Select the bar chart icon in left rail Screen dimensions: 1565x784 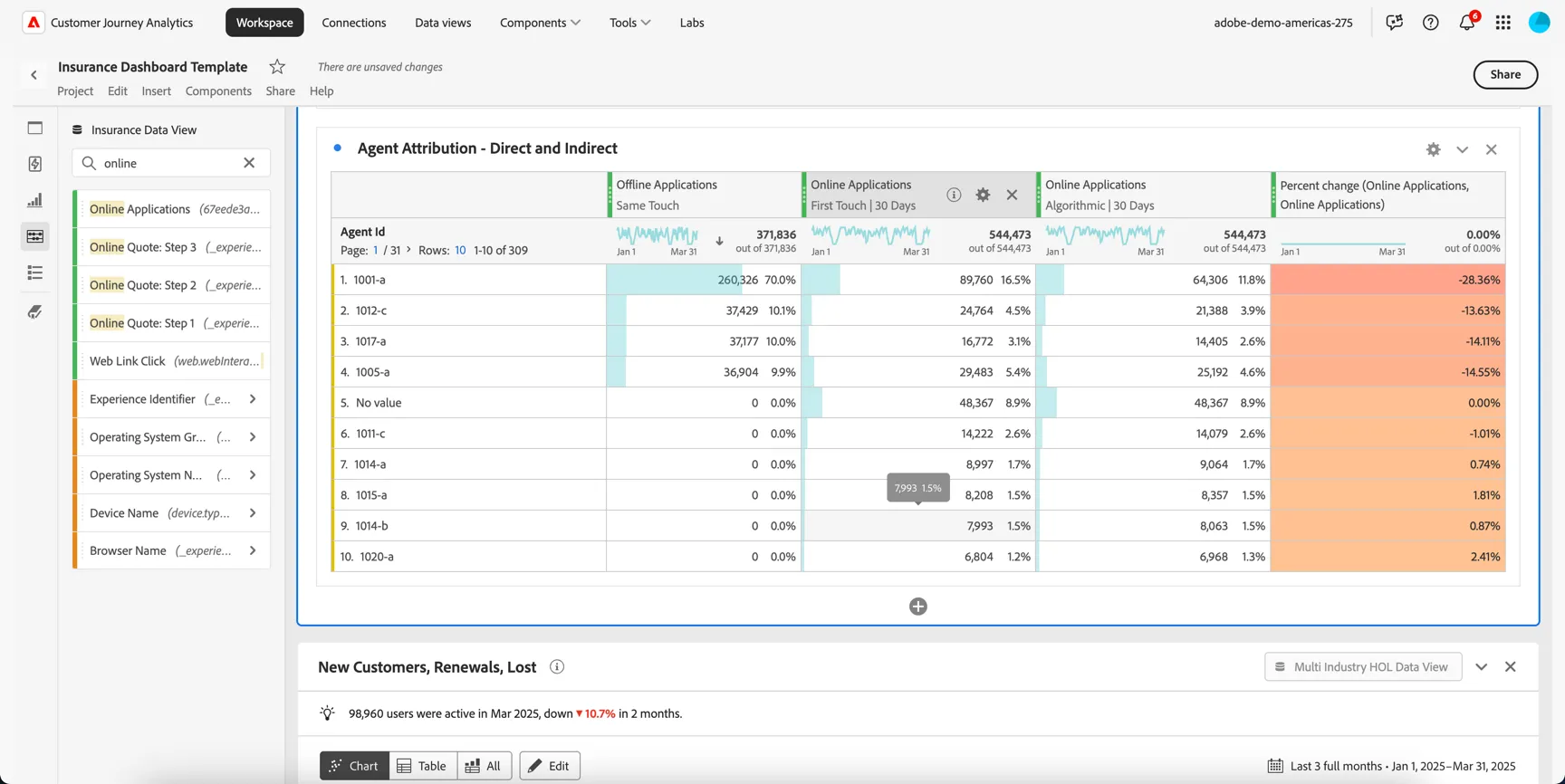point(35,200)
